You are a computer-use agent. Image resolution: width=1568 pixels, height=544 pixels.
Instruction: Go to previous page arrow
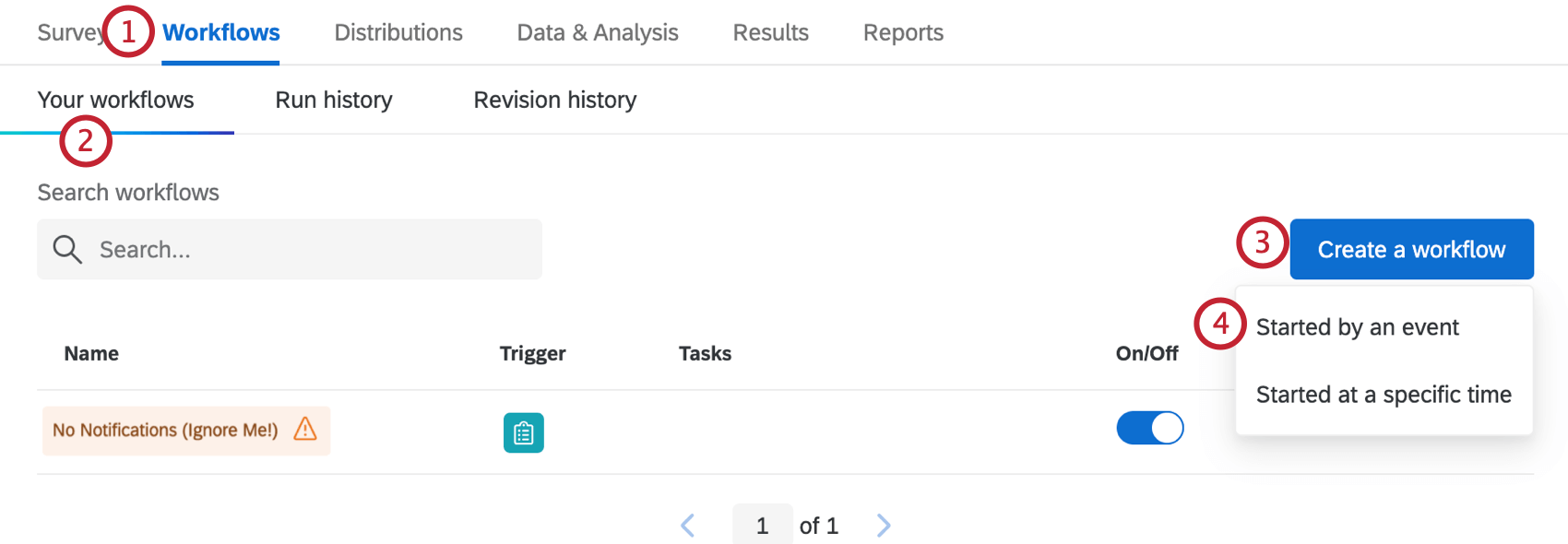click(687, 526)
